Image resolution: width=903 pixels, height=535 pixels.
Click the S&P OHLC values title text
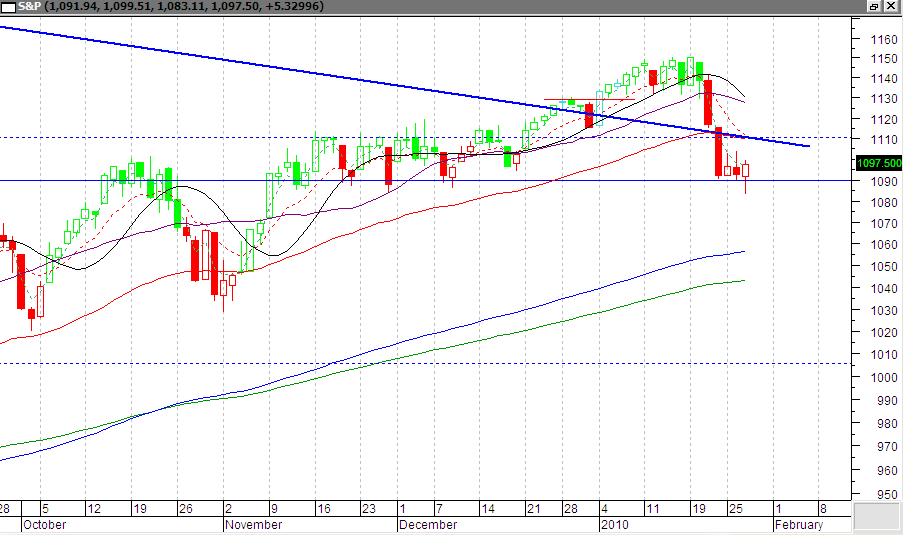pyautogui.click(x=184, y=6)
